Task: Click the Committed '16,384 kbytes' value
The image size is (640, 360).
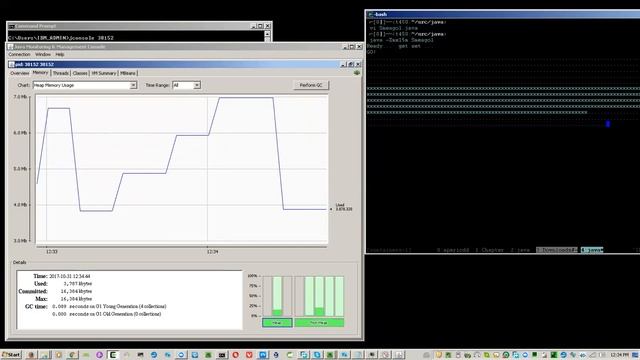Action: pos(76,291)
